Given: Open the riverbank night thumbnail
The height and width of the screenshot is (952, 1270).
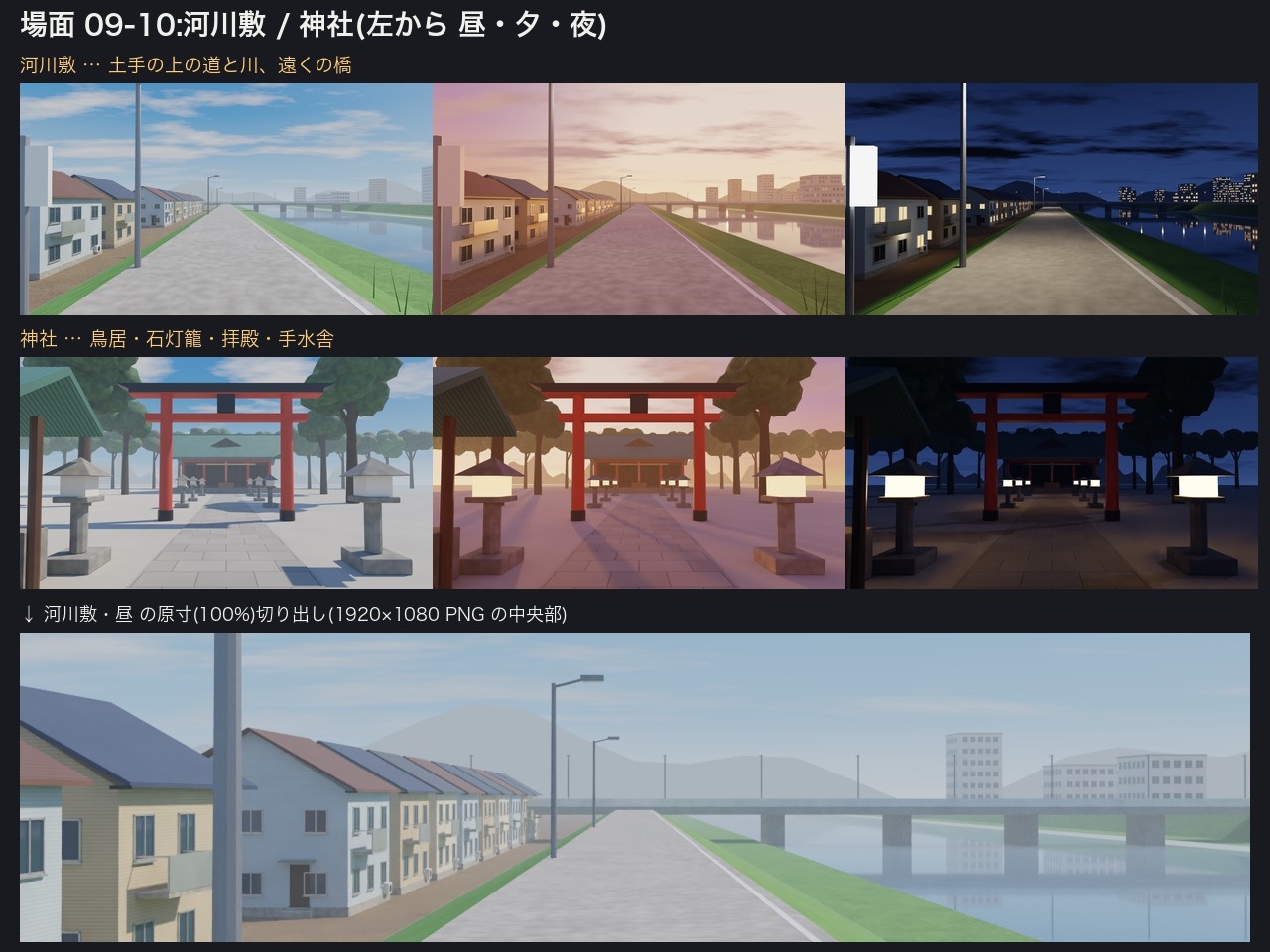Looking at the screenshot, I should (x=1052, y=199).
